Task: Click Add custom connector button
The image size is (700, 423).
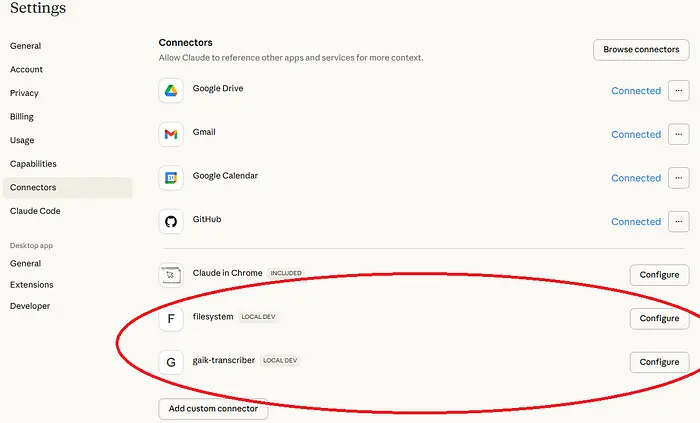Action: coord(213,408)
